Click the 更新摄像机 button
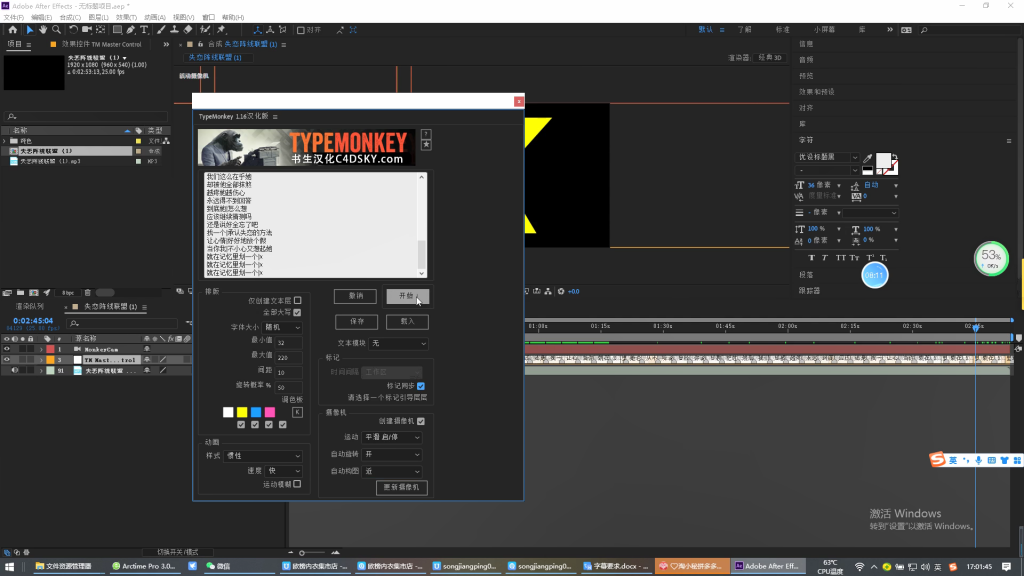This screenshot has width=1024, height=576. [x=402, y=487]
